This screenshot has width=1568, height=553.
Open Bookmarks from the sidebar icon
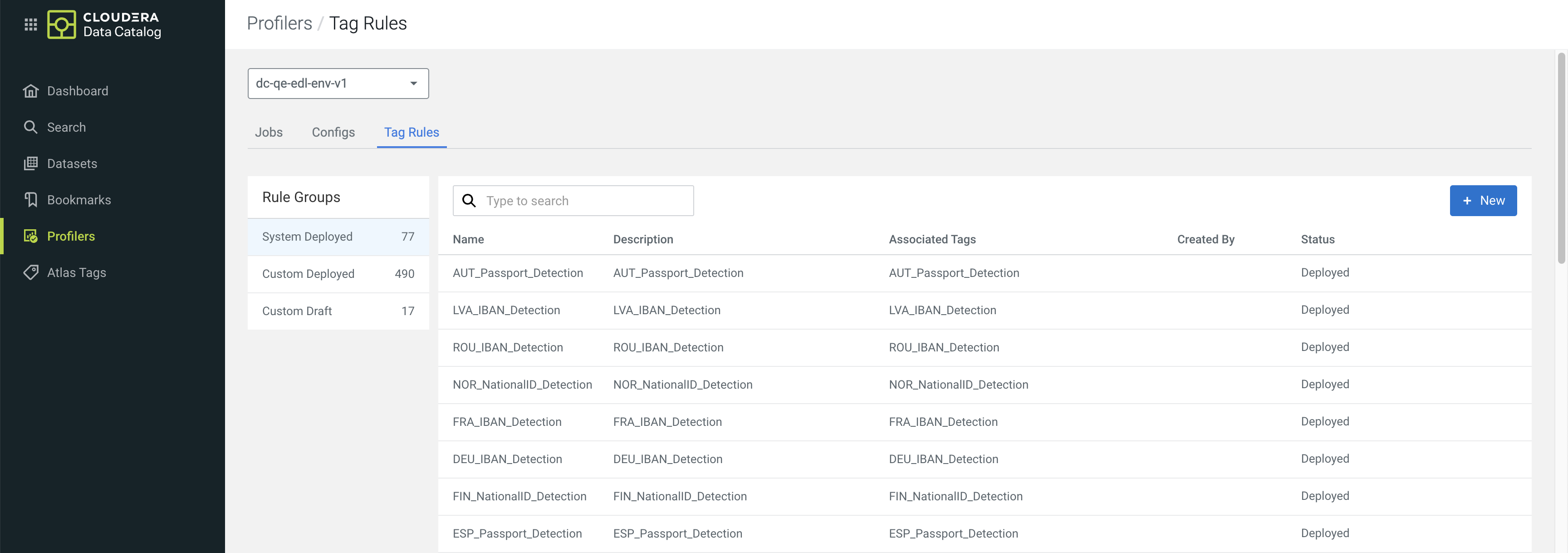coord(30,200)
